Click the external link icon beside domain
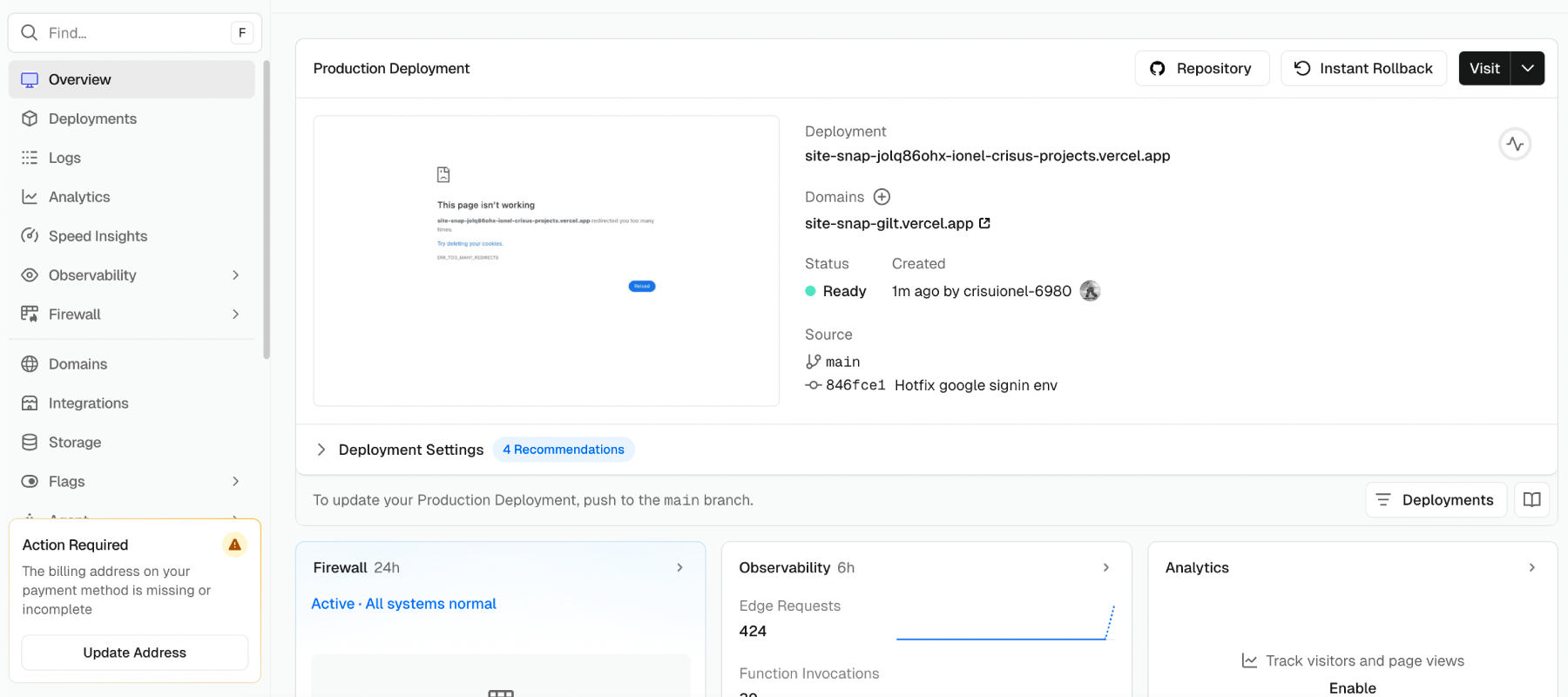Viewport: 1568px width, 697px height. (x=984, y=223)
